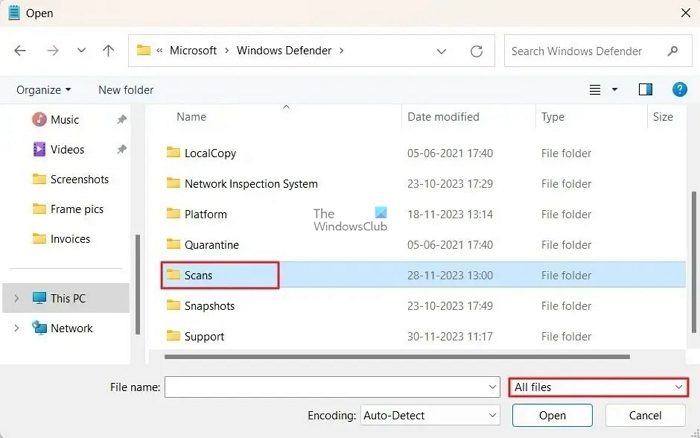
Task: Click Notepad icon in title bar
Action: coord(14,13)
